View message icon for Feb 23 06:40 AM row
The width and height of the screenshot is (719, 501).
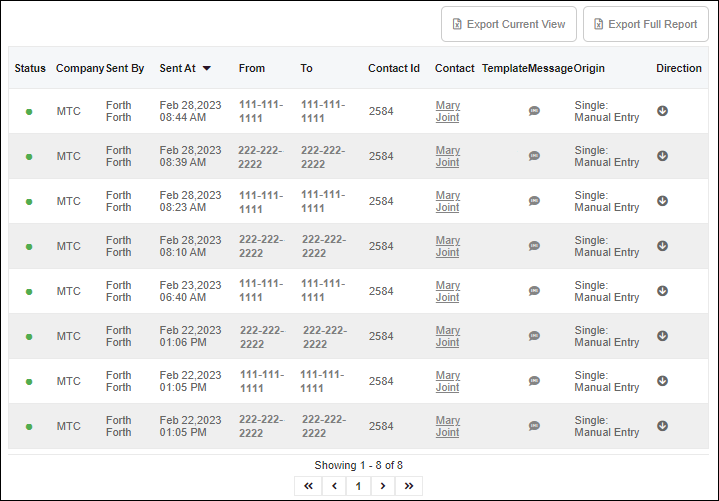(x=534, y=291)
